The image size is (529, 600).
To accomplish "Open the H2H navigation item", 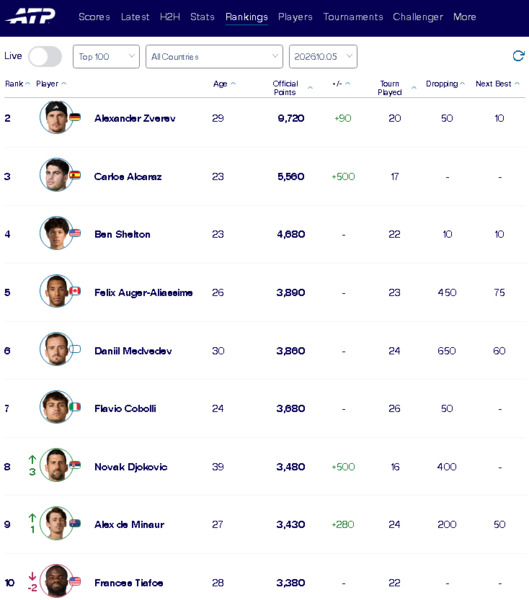I will pos(170,17).
